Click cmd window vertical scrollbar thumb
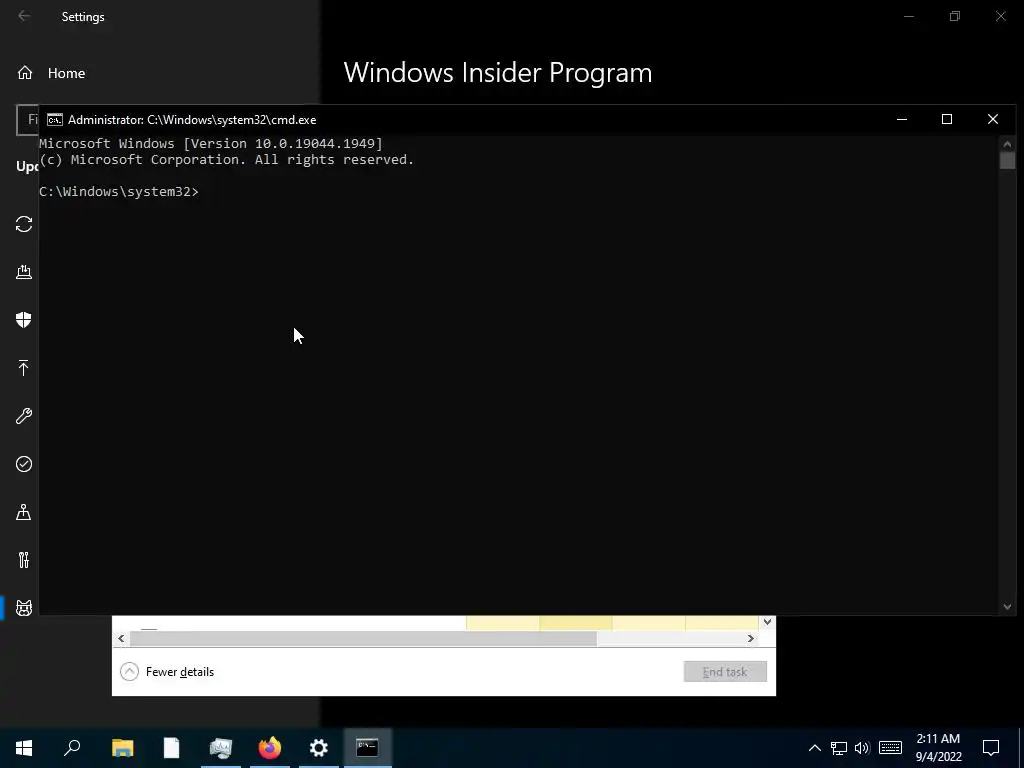Viewport: 1024px width, 768px height. click(x=1007, y=161)
